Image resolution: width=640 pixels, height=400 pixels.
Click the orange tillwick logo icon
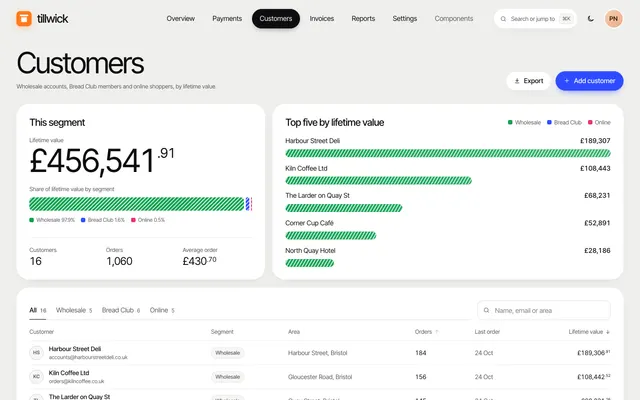coord(24,18)
